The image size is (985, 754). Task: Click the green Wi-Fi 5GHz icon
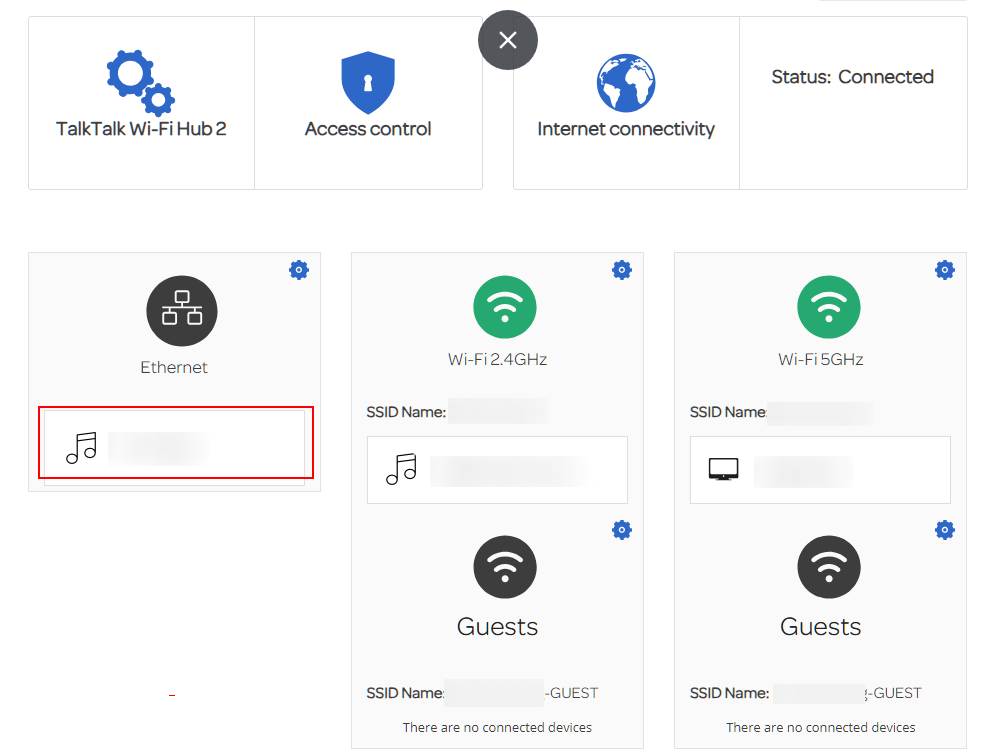pos(828,308)
